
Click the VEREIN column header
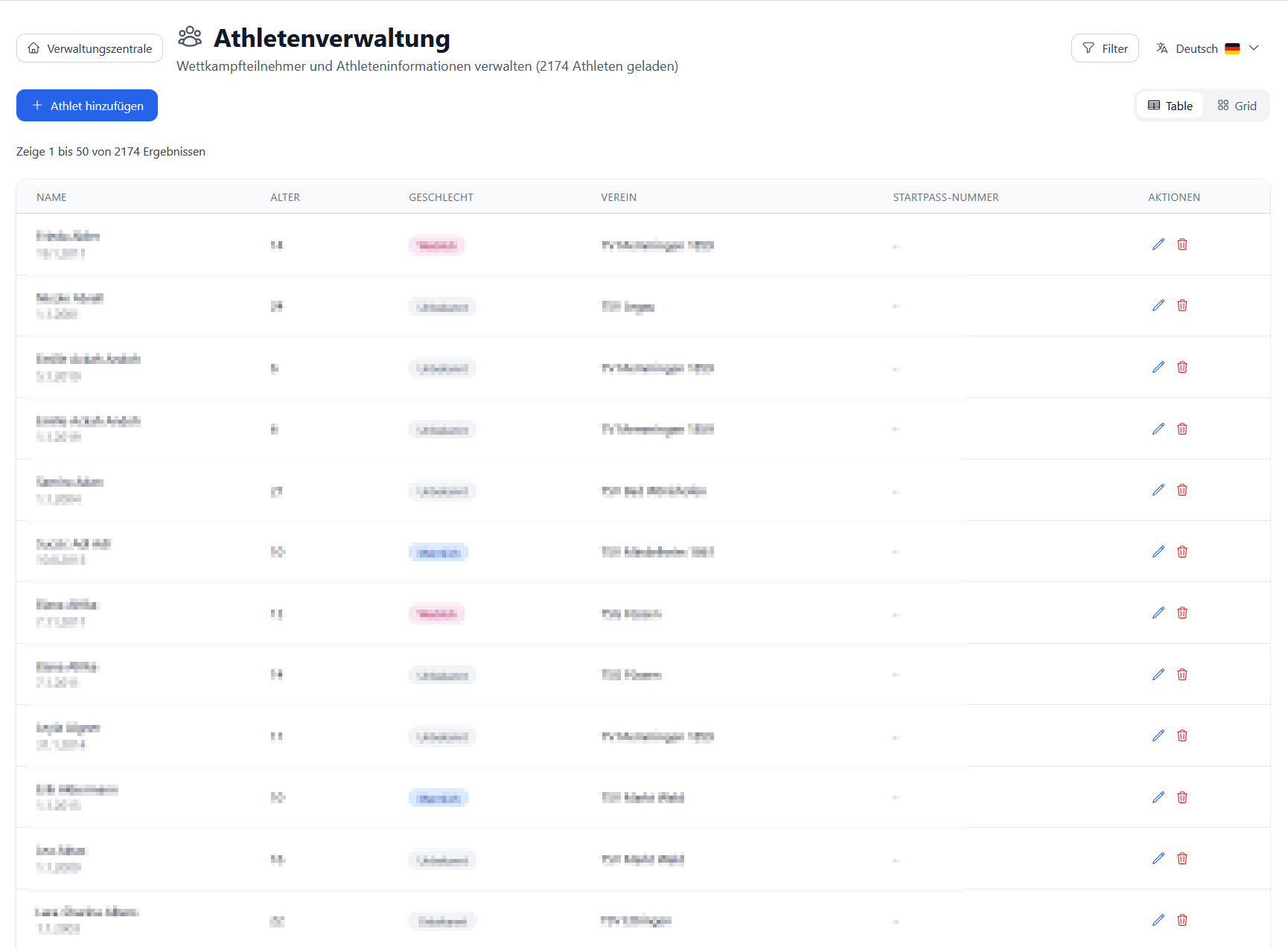619,197
